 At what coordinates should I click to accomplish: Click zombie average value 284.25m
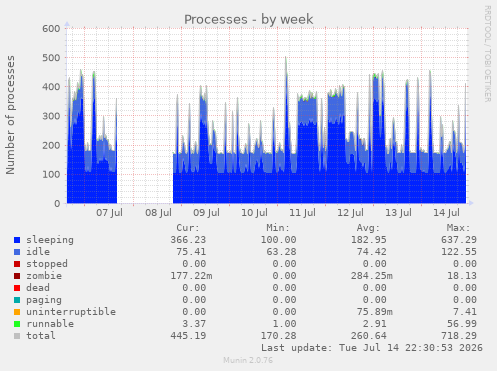pyautogui.click(x=372, y=276)
